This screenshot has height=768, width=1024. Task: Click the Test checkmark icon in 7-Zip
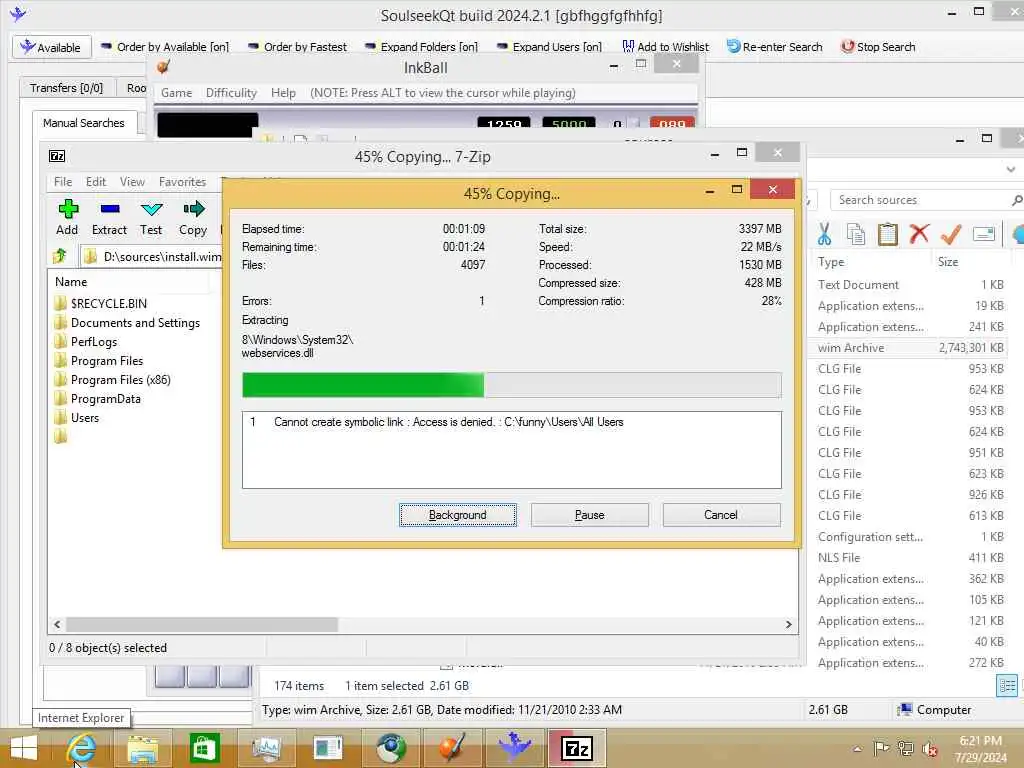[151, 209]
